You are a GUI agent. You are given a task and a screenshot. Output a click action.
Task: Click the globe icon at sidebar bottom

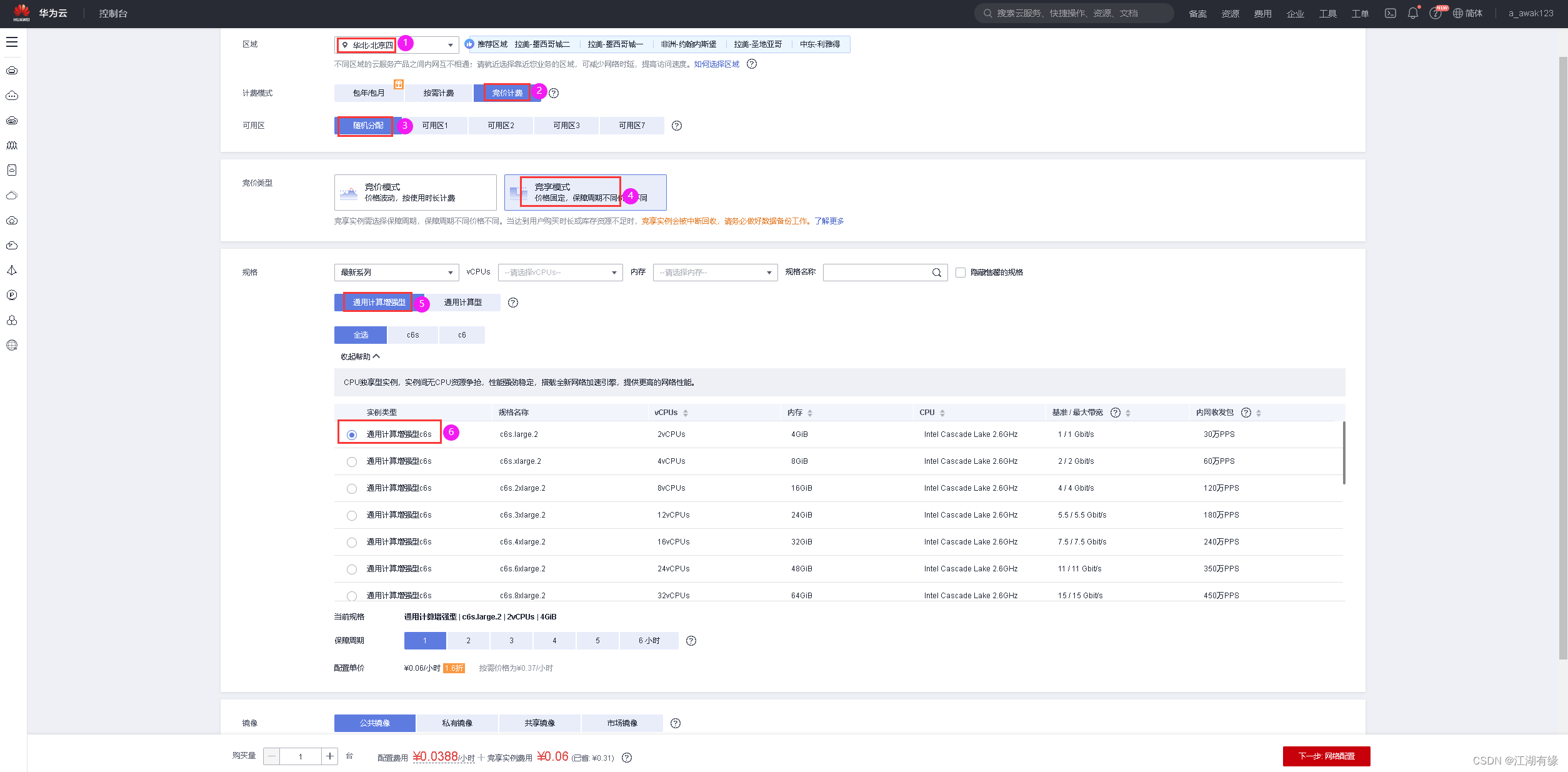tap(12, 345)
